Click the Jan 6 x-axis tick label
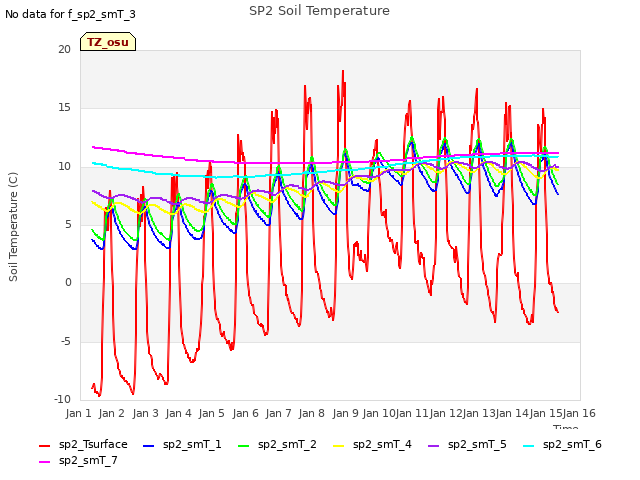 coord(245,413)
